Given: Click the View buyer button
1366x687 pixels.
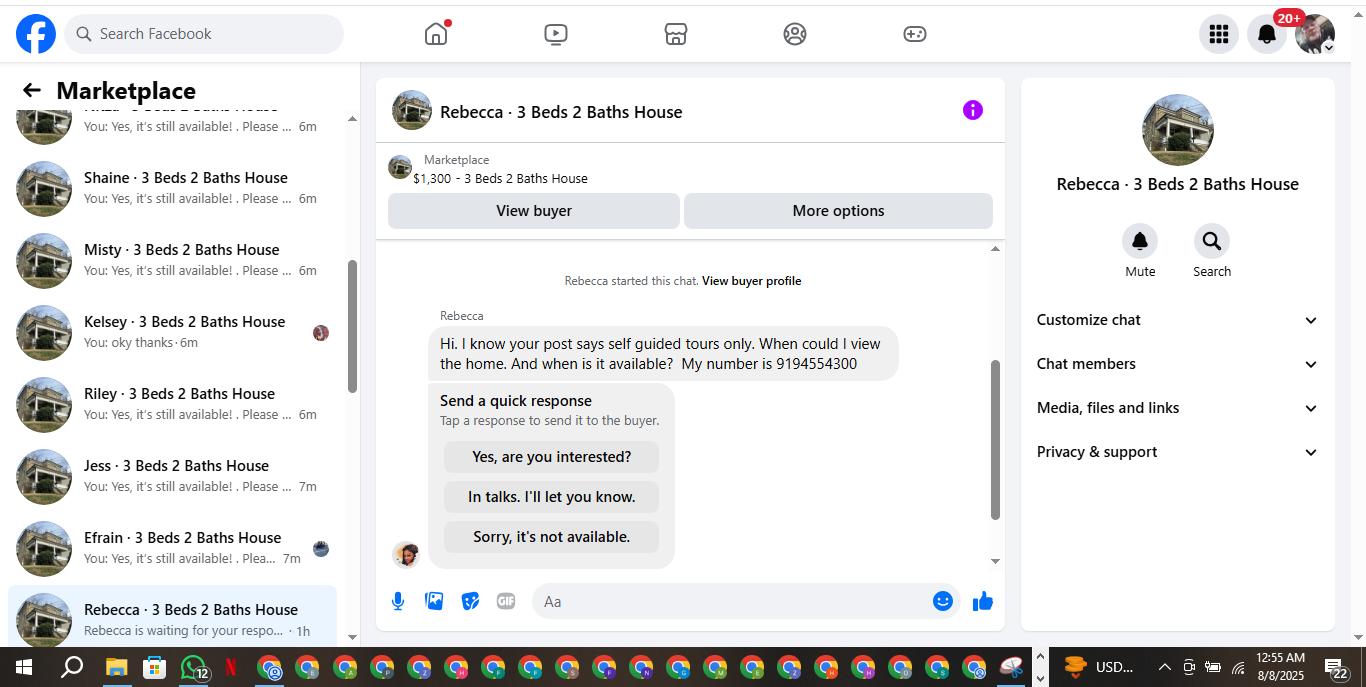Looking at the screenshot, I should click(x=534, y=211).
